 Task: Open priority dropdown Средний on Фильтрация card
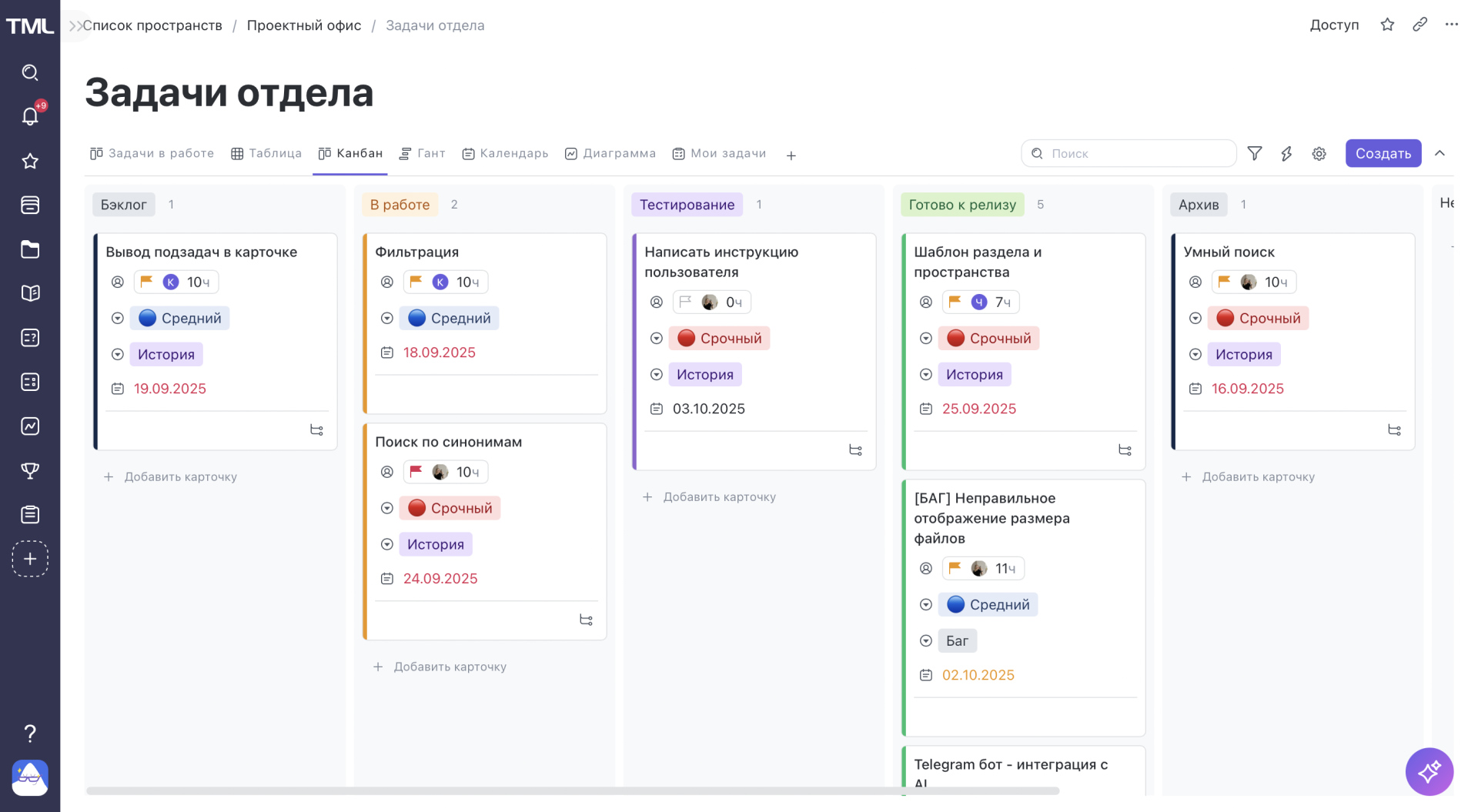coord(450,319)
